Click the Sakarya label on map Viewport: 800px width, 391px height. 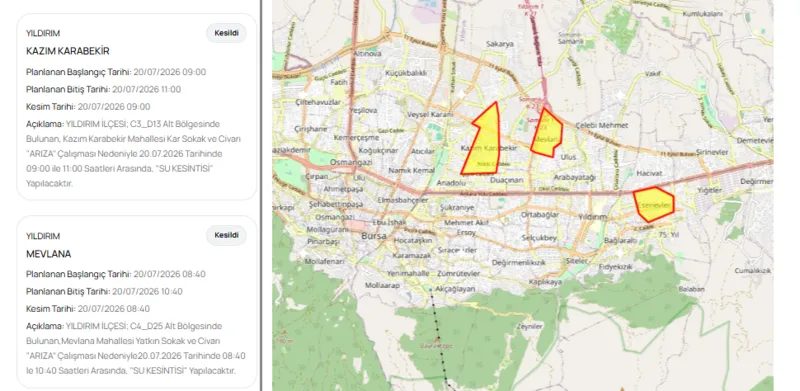(499, 44)
